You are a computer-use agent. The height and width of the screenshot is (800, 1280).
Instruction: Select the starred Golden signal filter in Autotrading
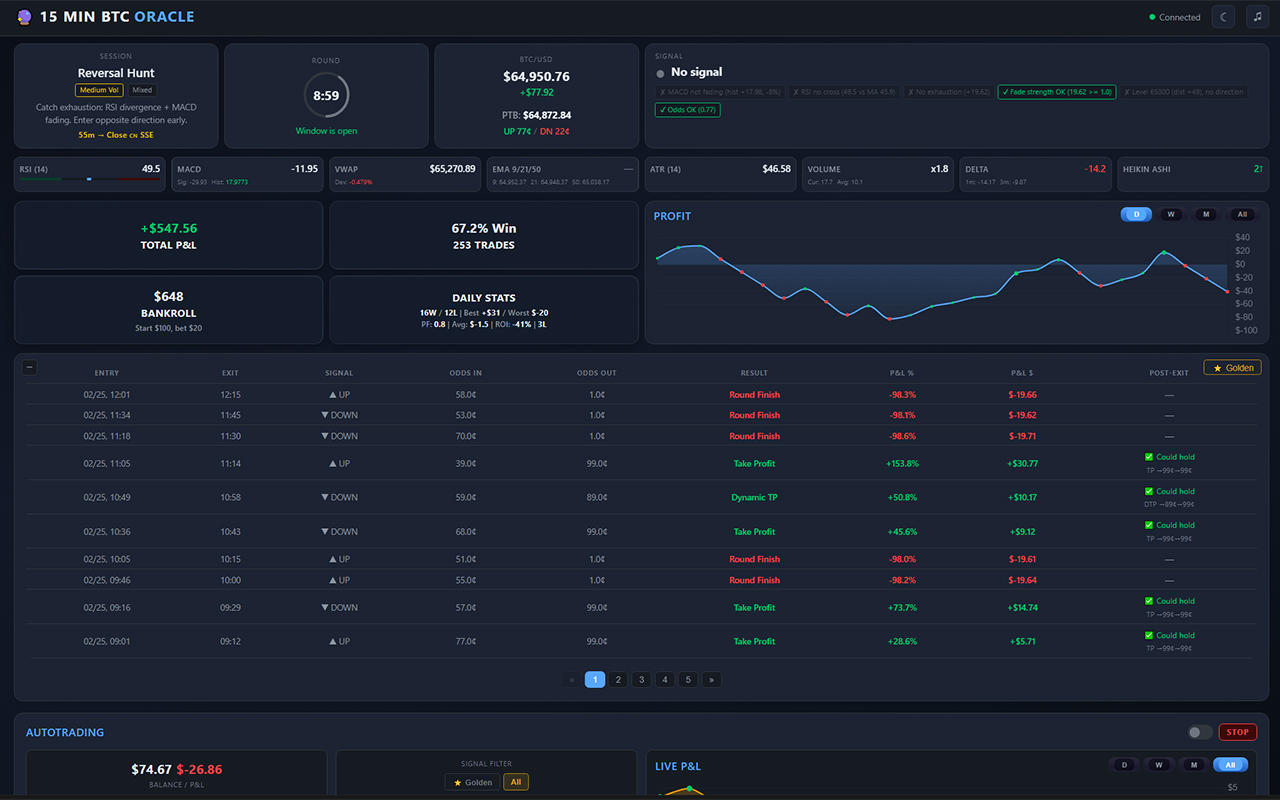coord(472,782)
